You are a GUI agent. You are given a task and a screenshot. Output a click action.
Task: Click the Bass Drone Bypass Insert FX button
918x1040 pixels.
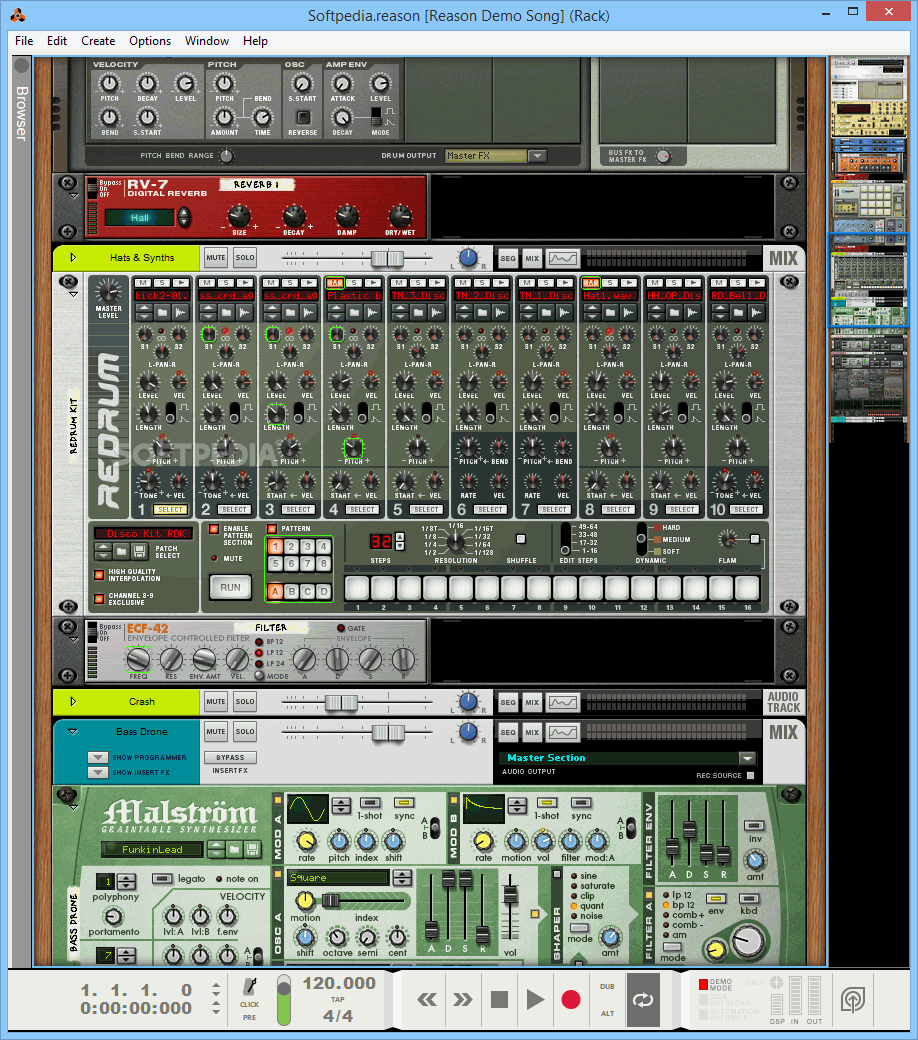pos(230,757)
